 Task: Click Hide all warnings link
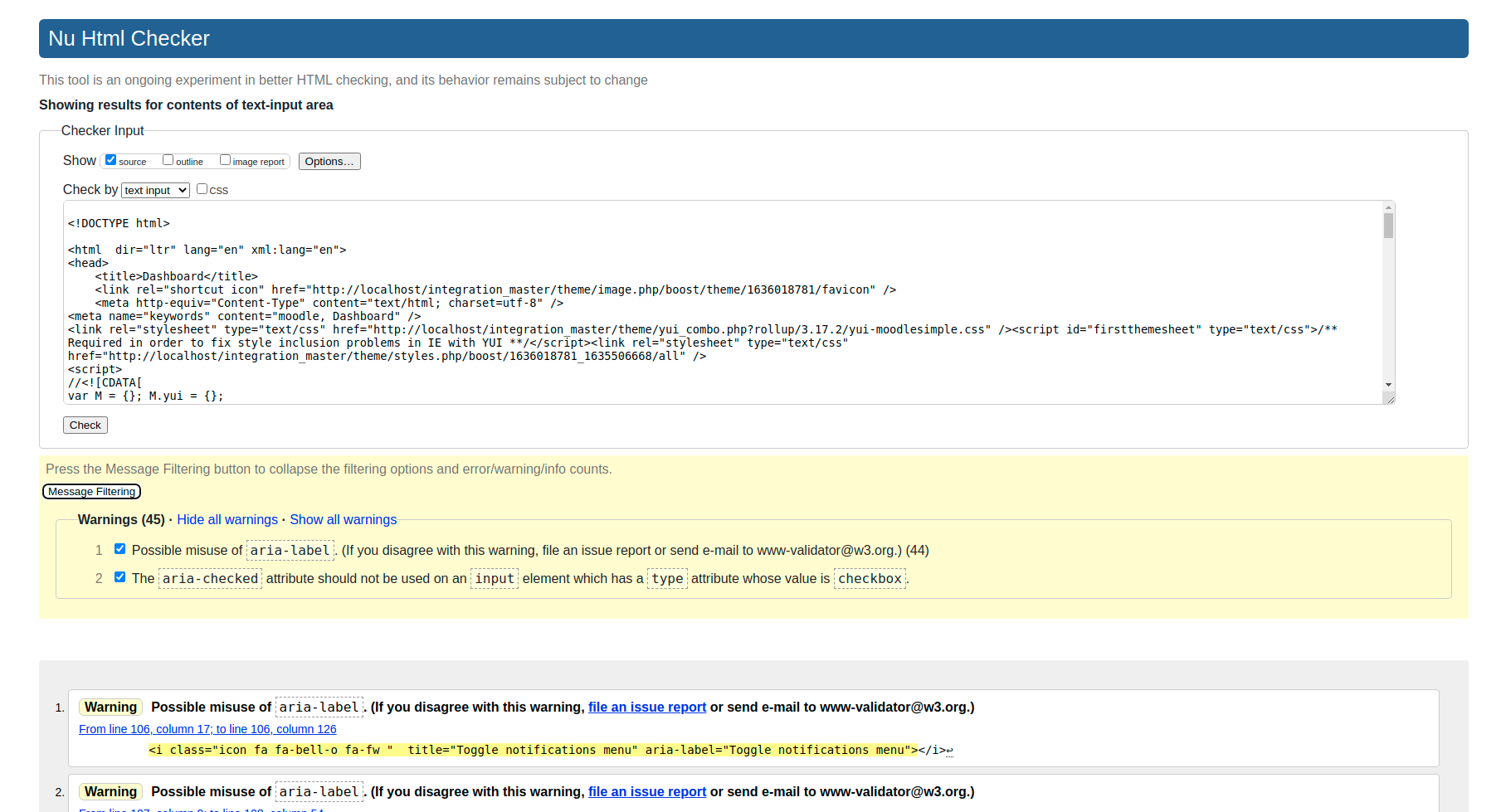click(x=227, y=519)
